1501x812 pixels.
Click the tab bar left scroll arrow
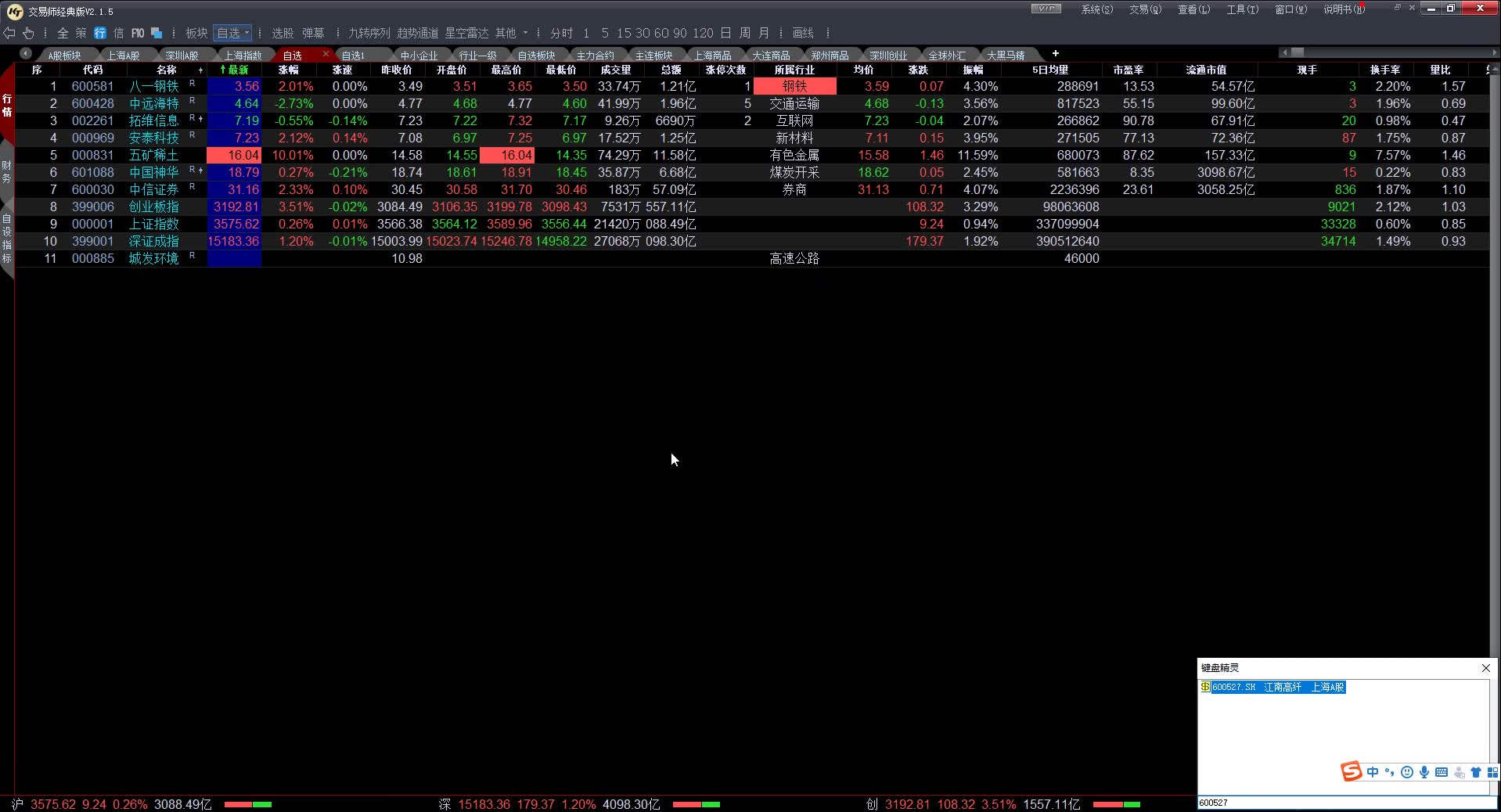click(26, 53)
